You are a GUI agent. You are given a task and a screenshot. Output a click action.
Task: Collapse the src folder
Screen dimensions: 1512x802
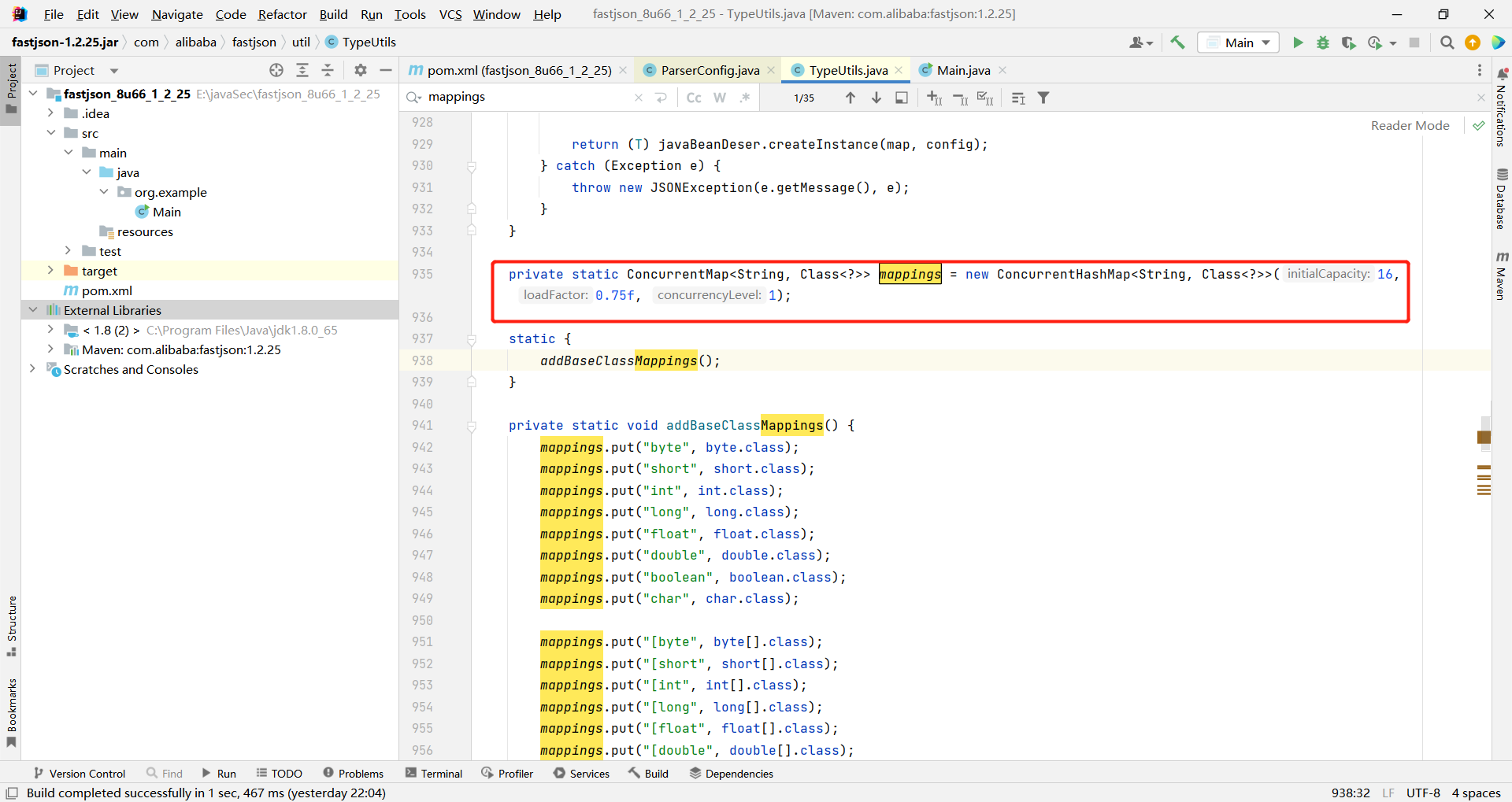click(50, 133)
